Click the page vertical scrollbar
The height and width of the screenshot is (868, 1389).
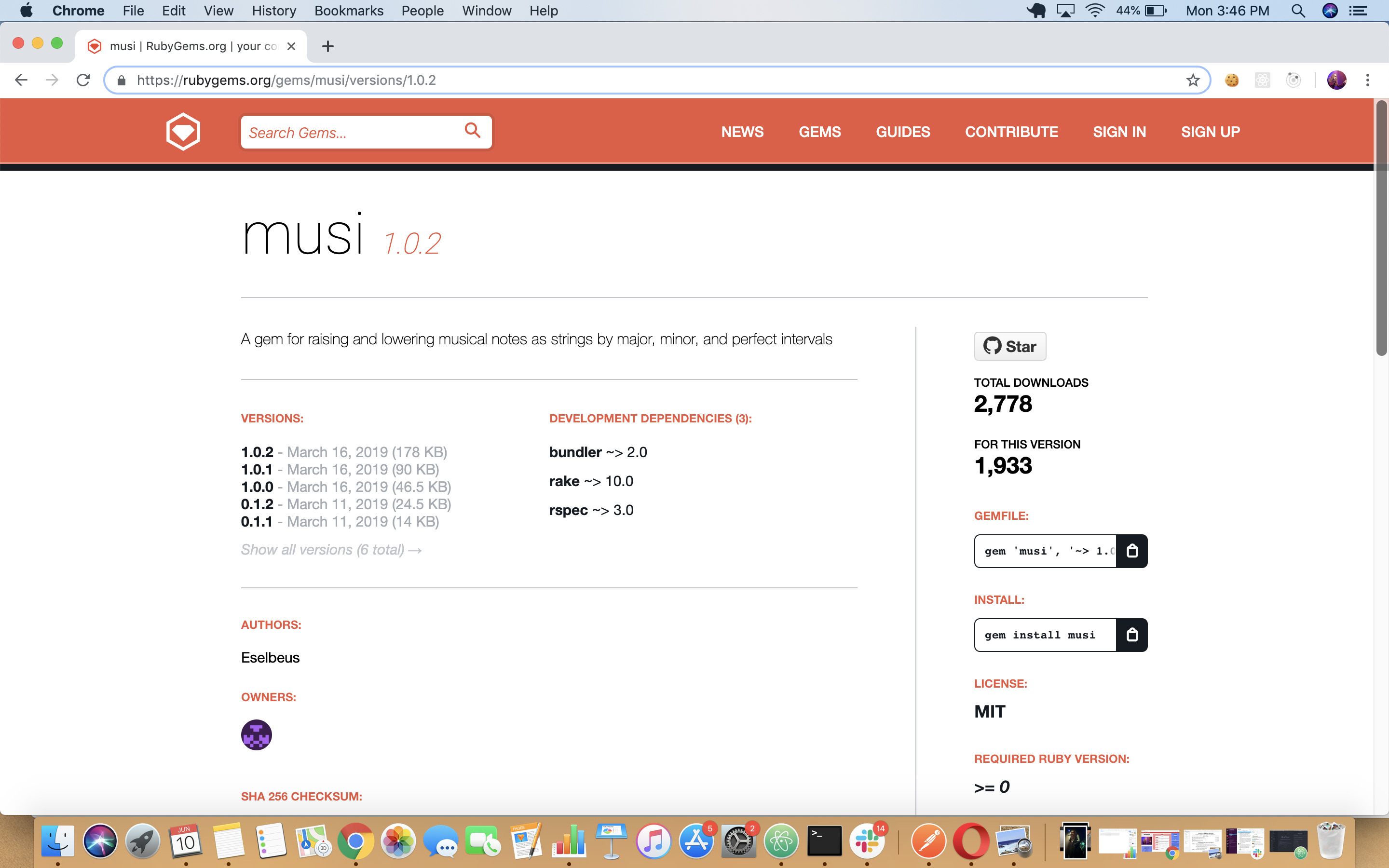pos(1381,228)
